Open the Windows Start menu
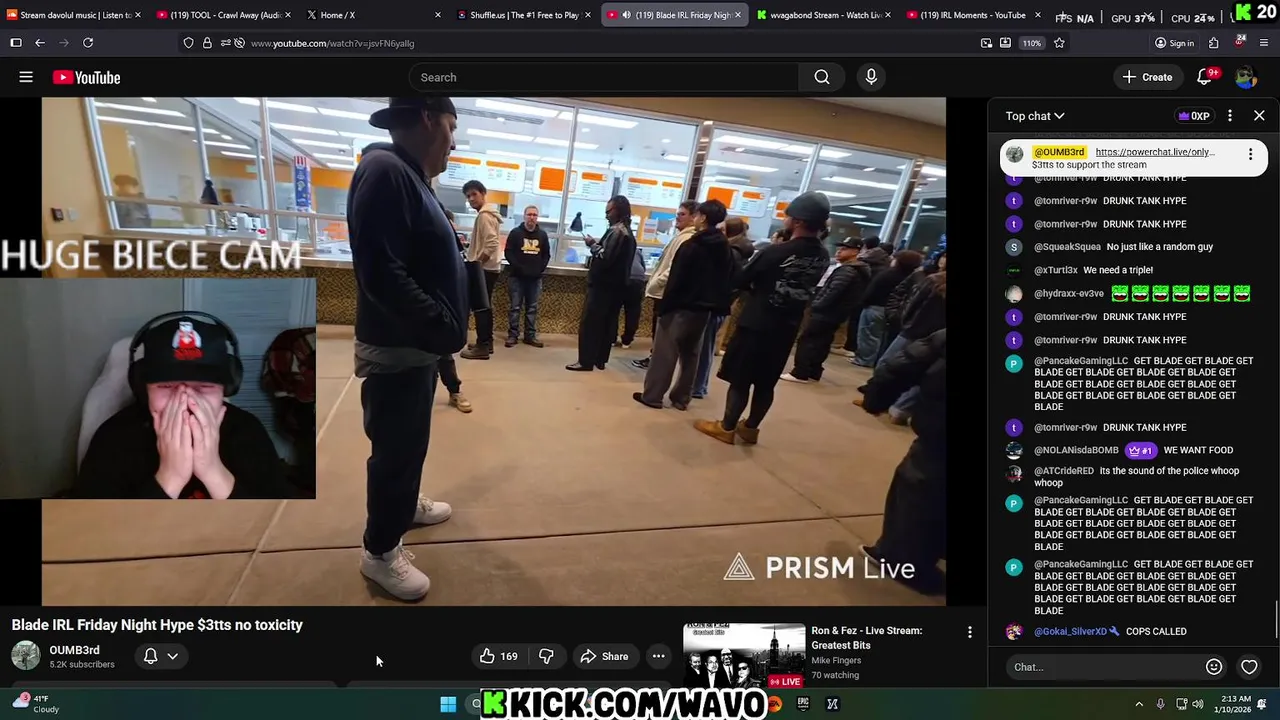The width and height of the screenshot is (1280, 720). pos(448,704)
